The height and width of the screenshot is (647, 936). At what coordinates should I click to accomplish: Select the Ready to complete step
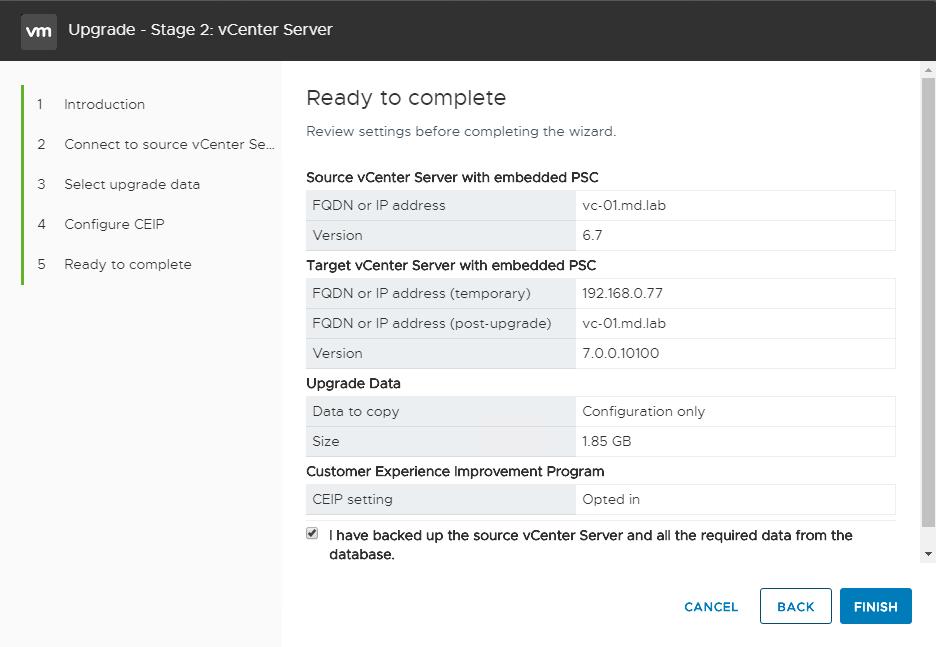(x=128, y=264)
